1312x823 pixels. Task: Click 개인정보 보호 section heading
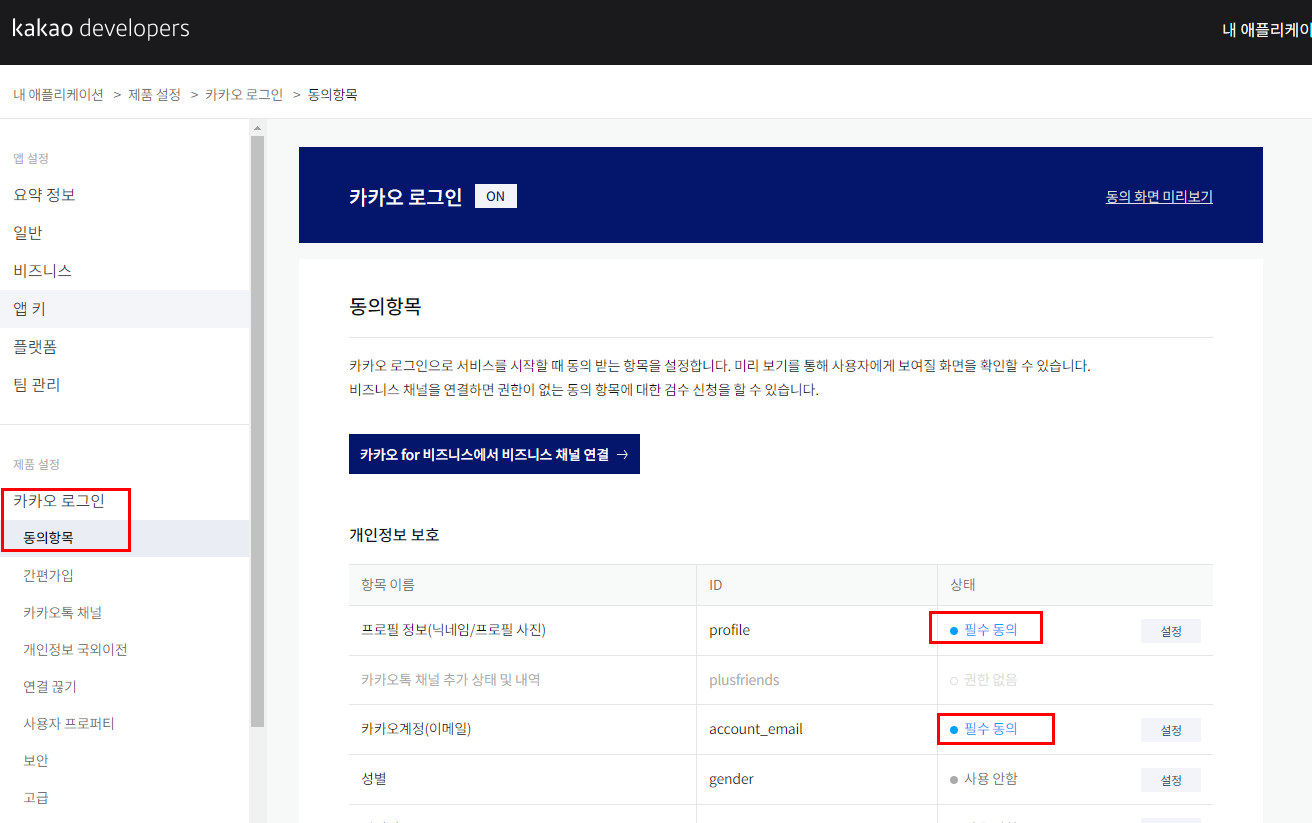[x=394, y=535]
